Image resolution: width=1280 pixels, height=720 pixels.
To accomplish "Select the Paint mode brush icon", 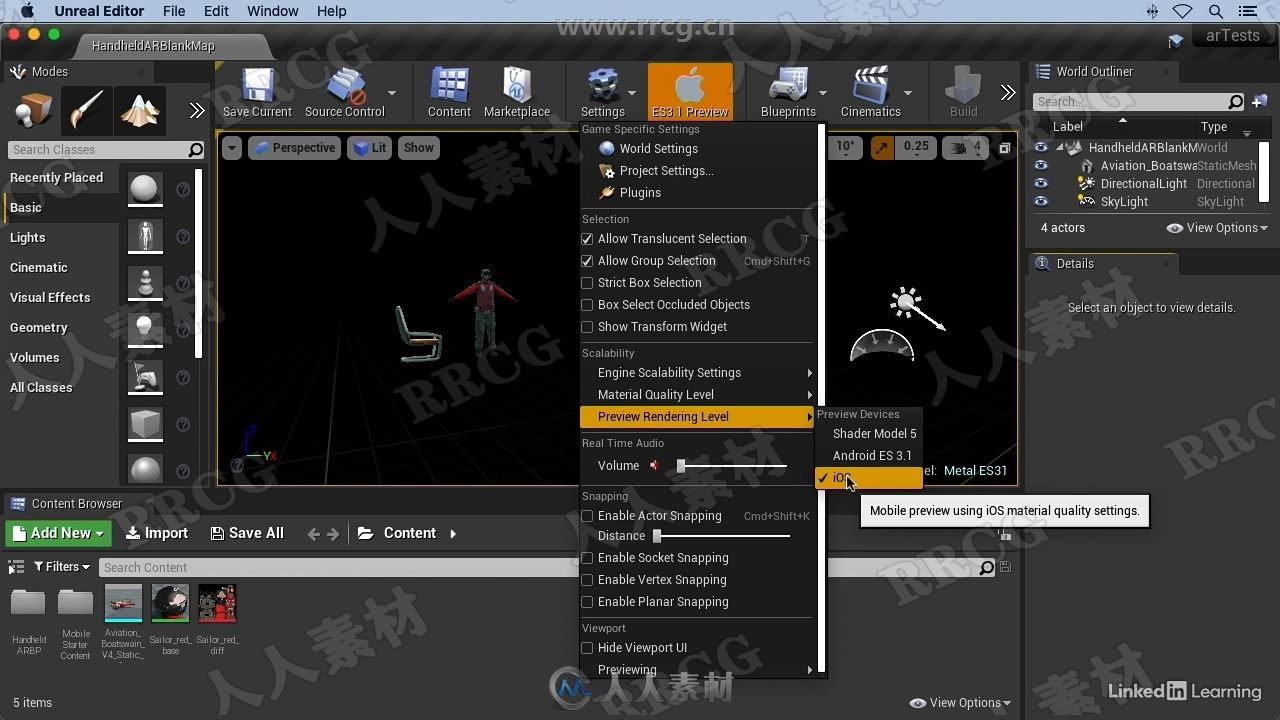I will pos(85,111).
